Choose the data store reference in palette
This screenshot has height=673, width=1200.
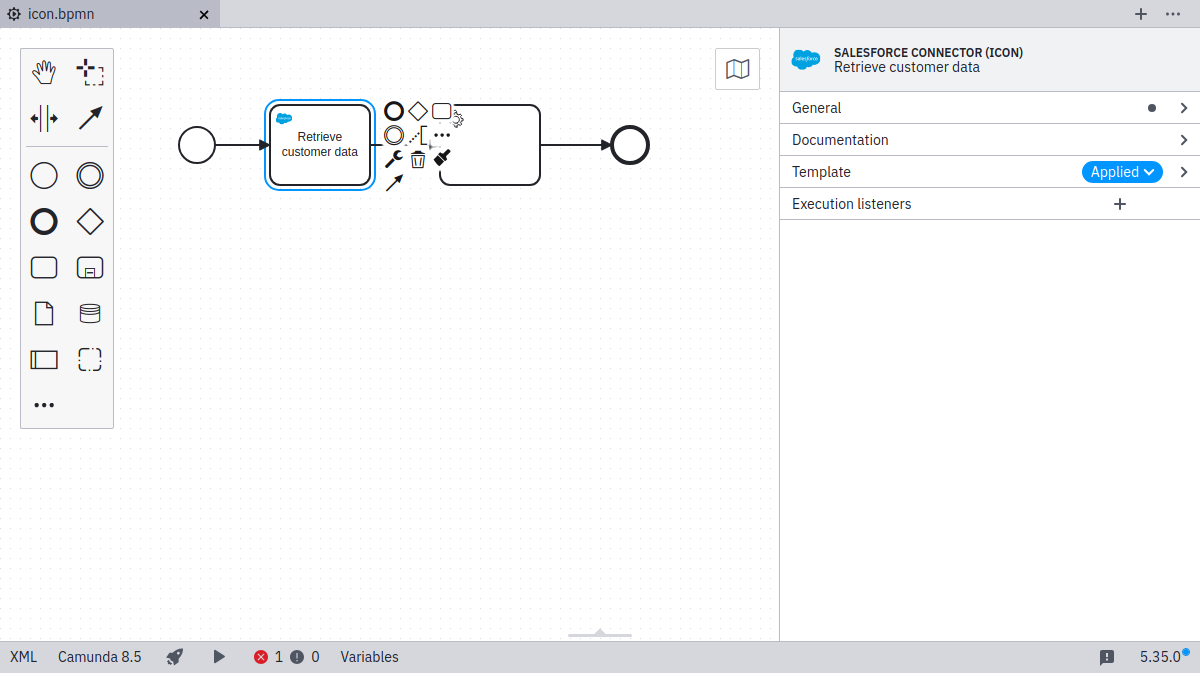pyautogui.click(x=90, y=314)
